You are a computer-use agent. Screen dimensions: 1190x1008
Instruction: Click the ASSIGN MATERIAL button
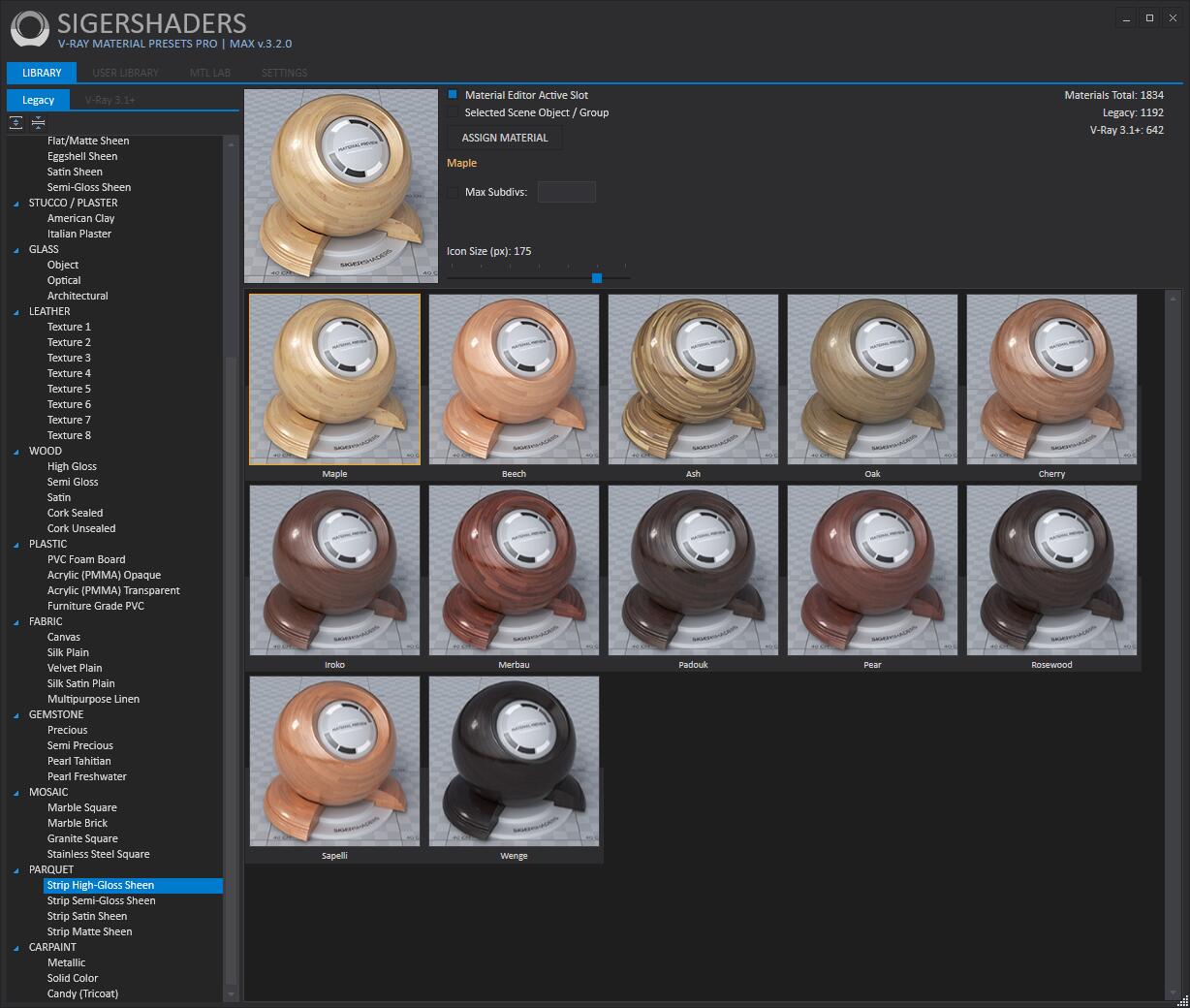coord(505,138)
